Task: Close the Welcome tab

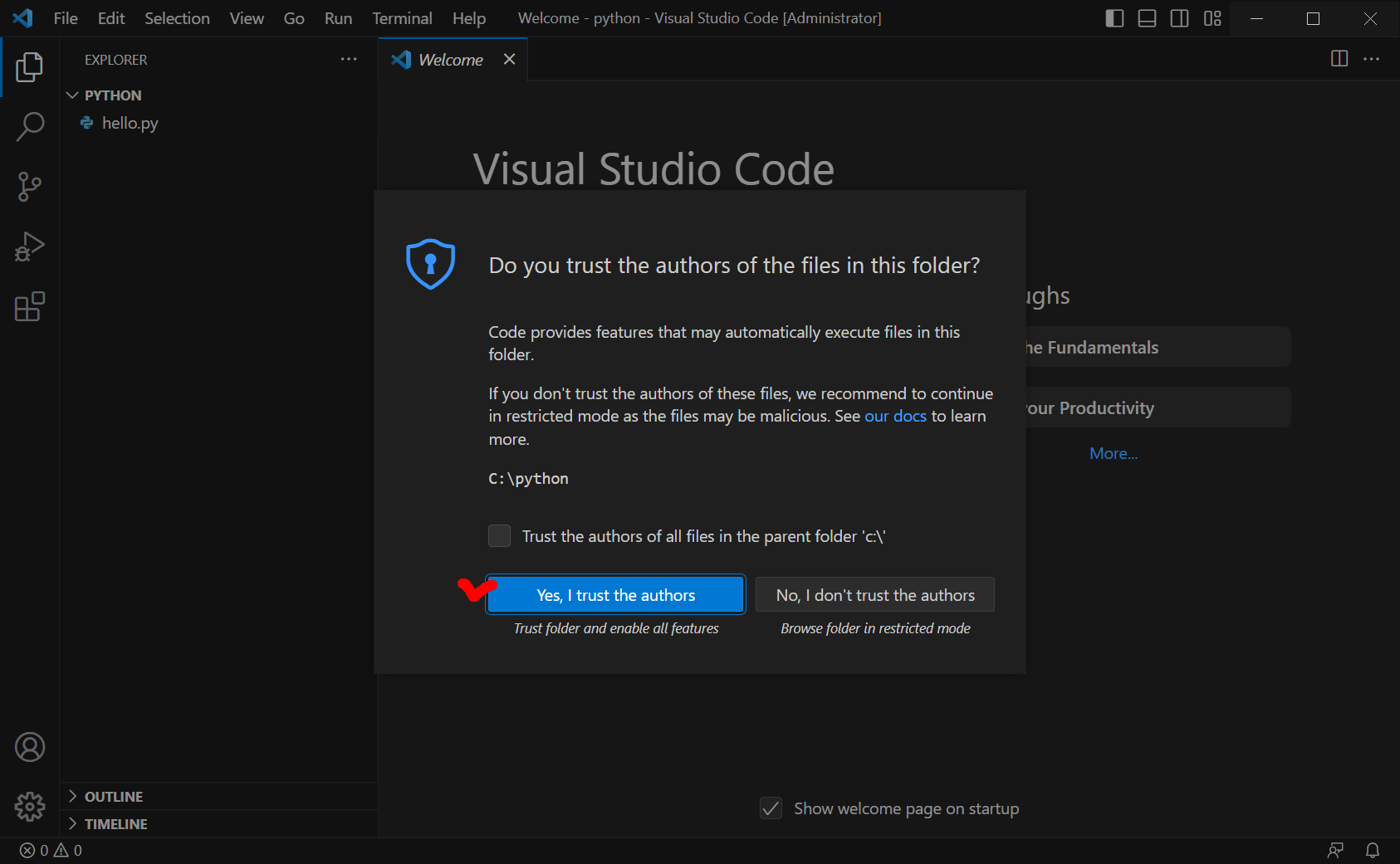Action: point(510,59)
